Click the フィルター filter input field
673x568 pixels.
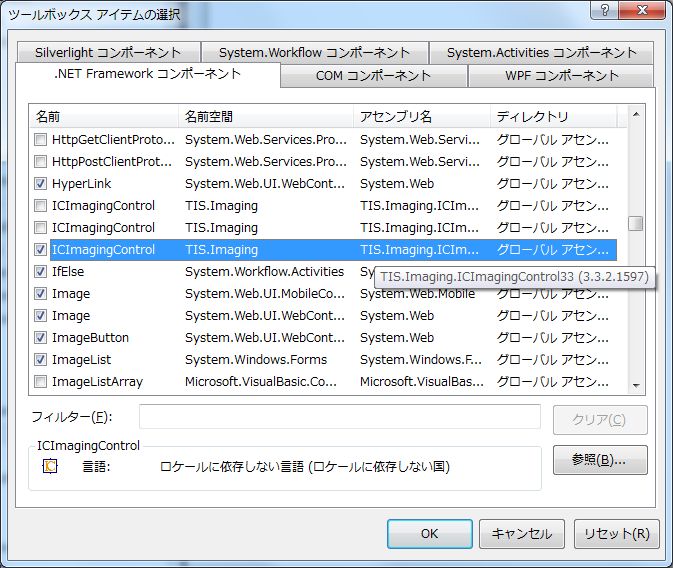(340, 416)
